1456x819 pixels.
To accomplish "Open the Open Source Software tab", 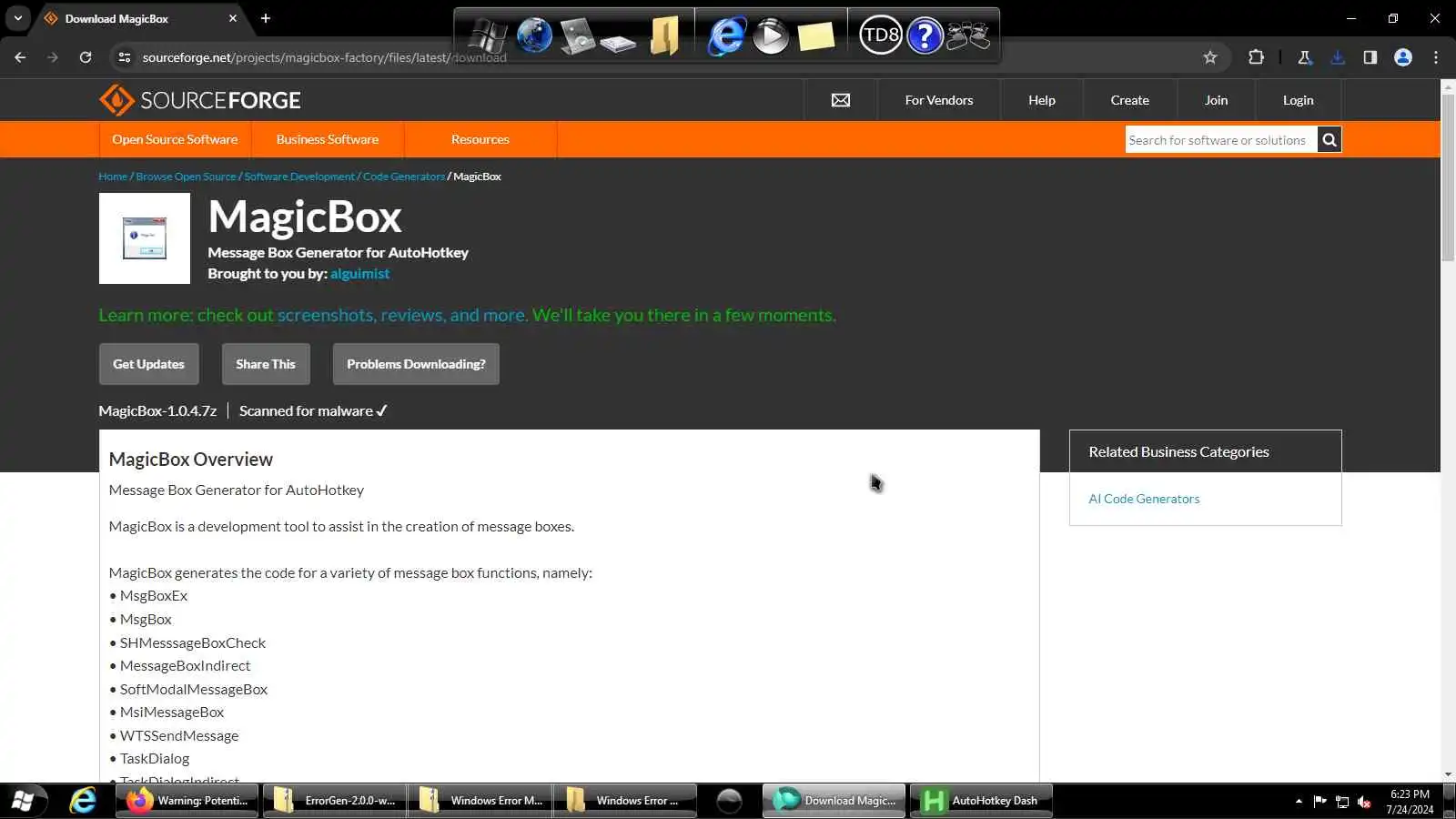I will (x=175, y=139).
